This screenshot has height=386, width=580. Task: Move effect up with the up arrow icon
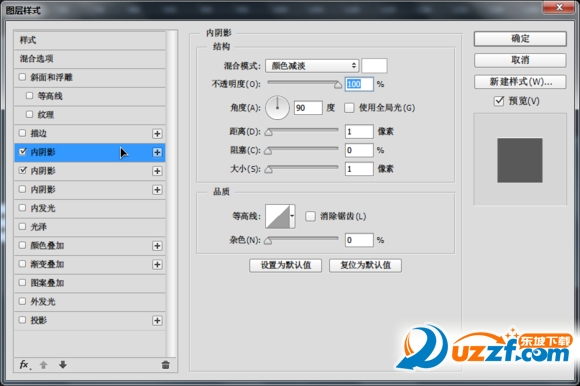tap(43, 365)
